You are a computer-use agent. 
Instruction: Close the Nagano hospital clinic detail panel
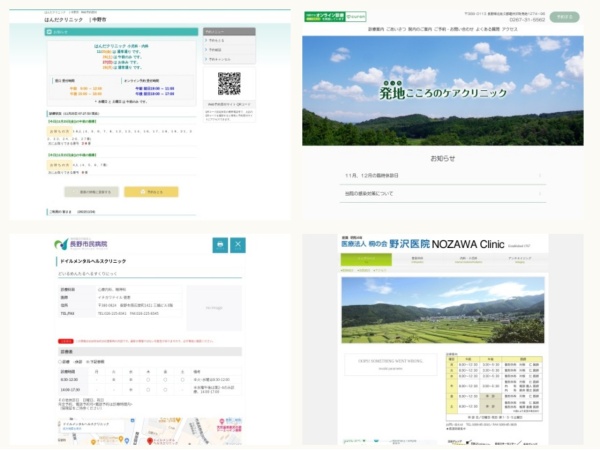[x=238, y=245]
